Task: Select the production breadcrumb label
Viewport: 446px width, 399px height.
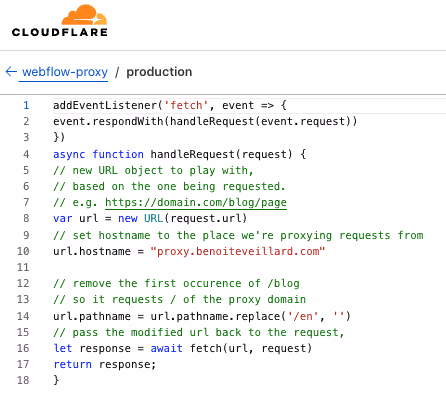Action: [159, 72]
